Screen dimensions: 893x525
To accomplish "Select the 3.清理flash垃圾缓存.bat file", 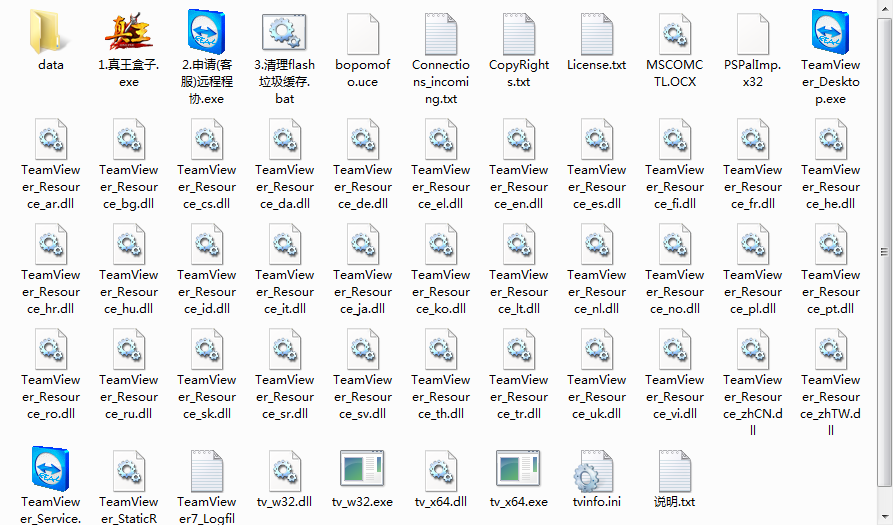I will [285, 32].
